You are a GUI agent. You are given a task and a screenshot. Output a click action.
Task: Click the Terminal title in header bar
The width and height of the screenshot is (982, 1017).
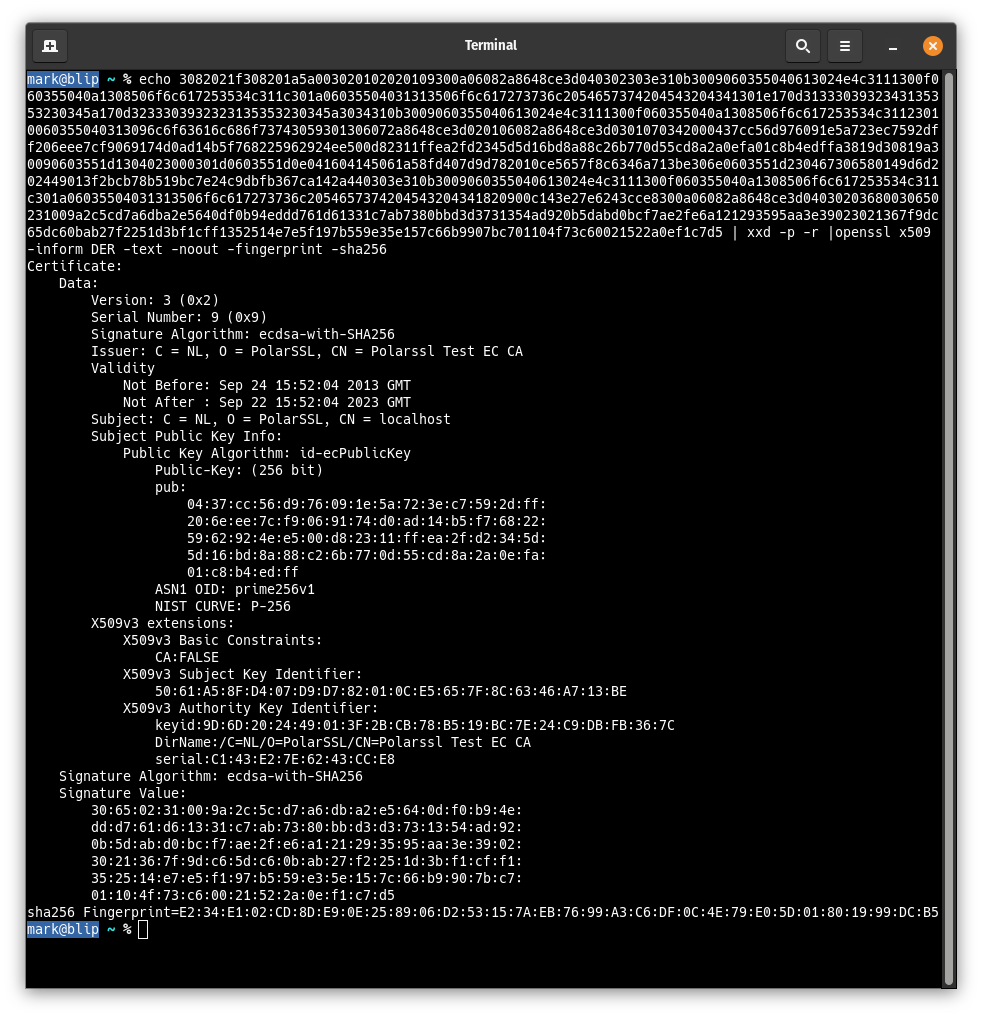point(490,45)
